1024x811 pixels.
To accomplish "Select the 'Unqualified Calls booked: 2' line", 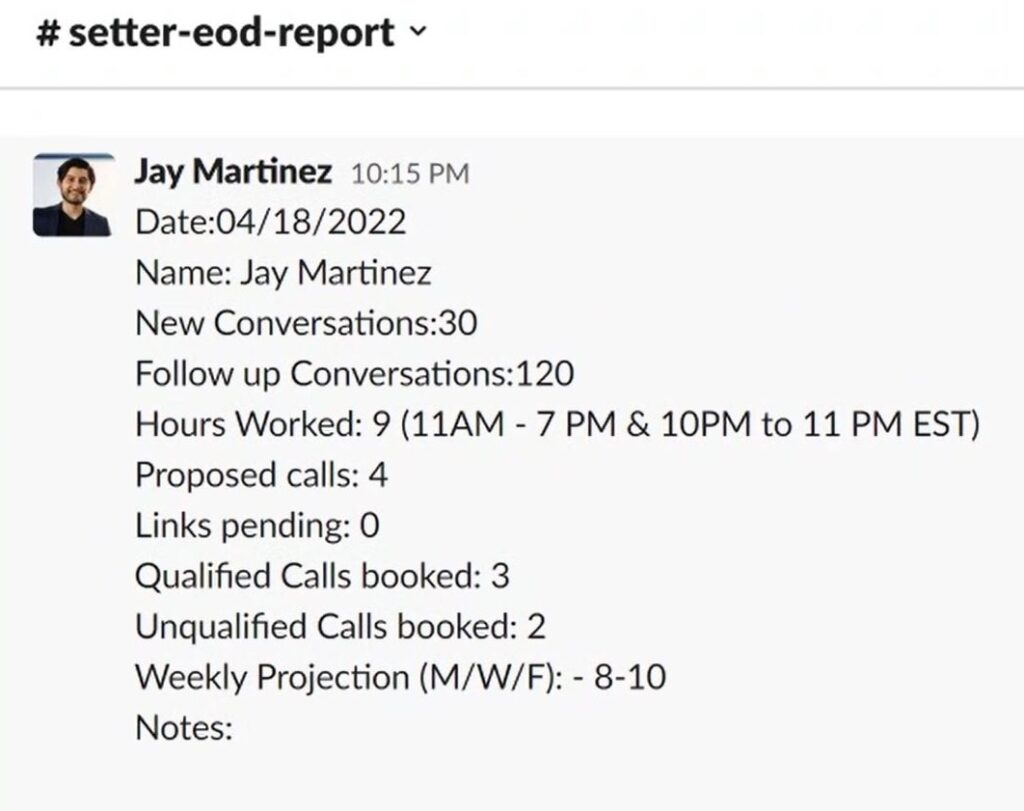I will [340, 627].
